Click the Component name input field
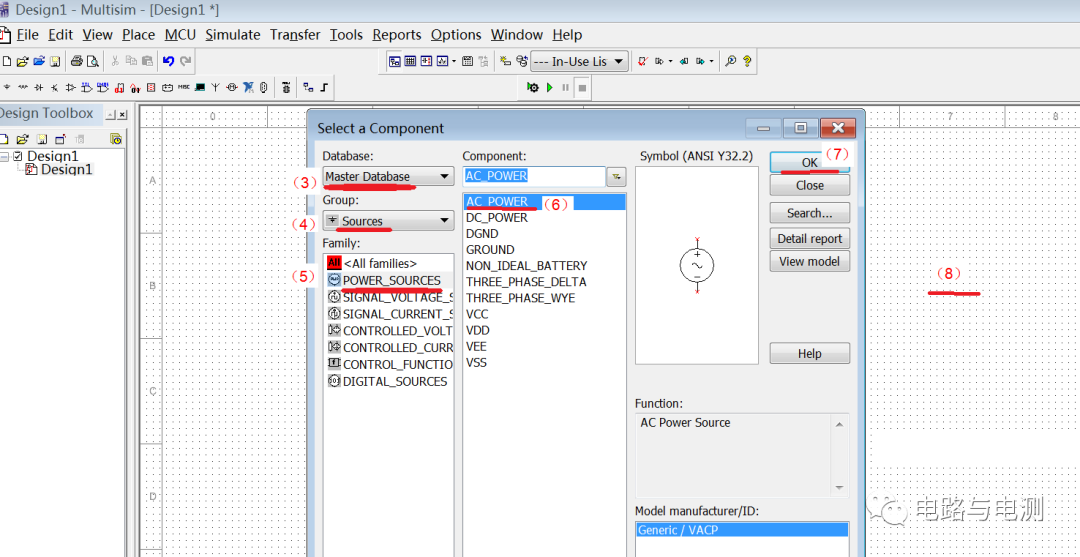 (534, 176)
